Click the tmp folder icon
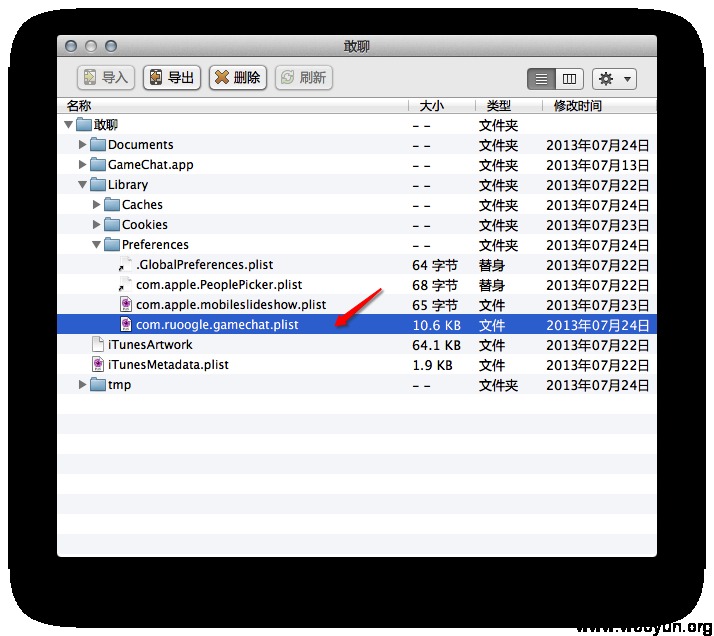 pyautogui.click(x=98, y=384)
